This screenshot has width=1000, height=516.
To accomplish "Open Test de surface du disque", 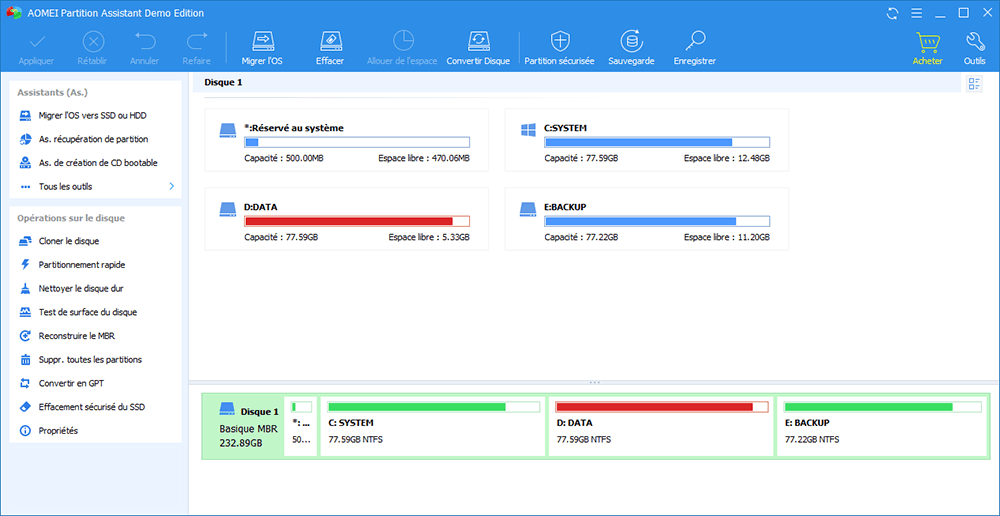I will 88,312.
